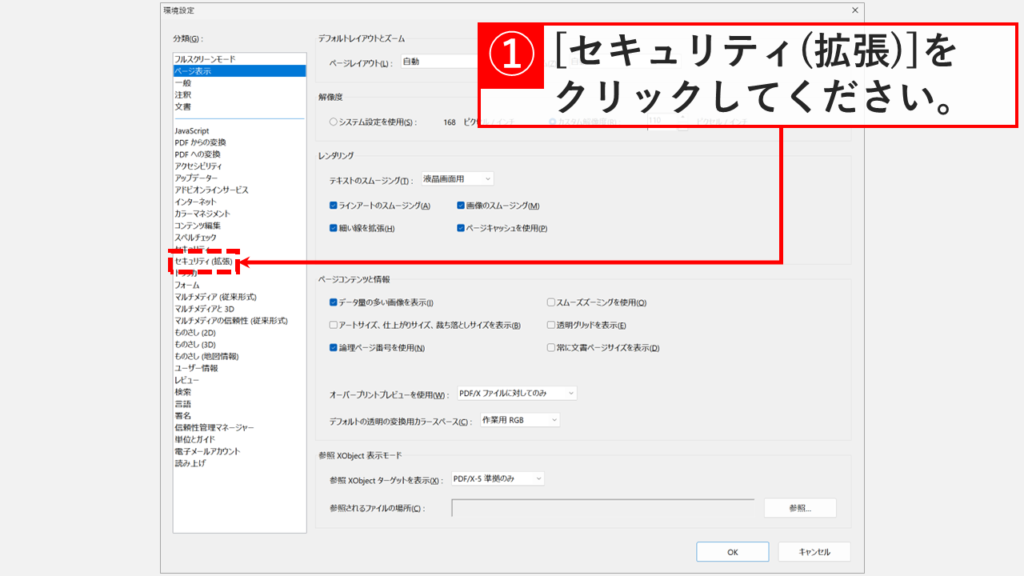This screenshot has height=576, width=1024.
Task: Click the キャンセル button
Action: pos(814,552)
